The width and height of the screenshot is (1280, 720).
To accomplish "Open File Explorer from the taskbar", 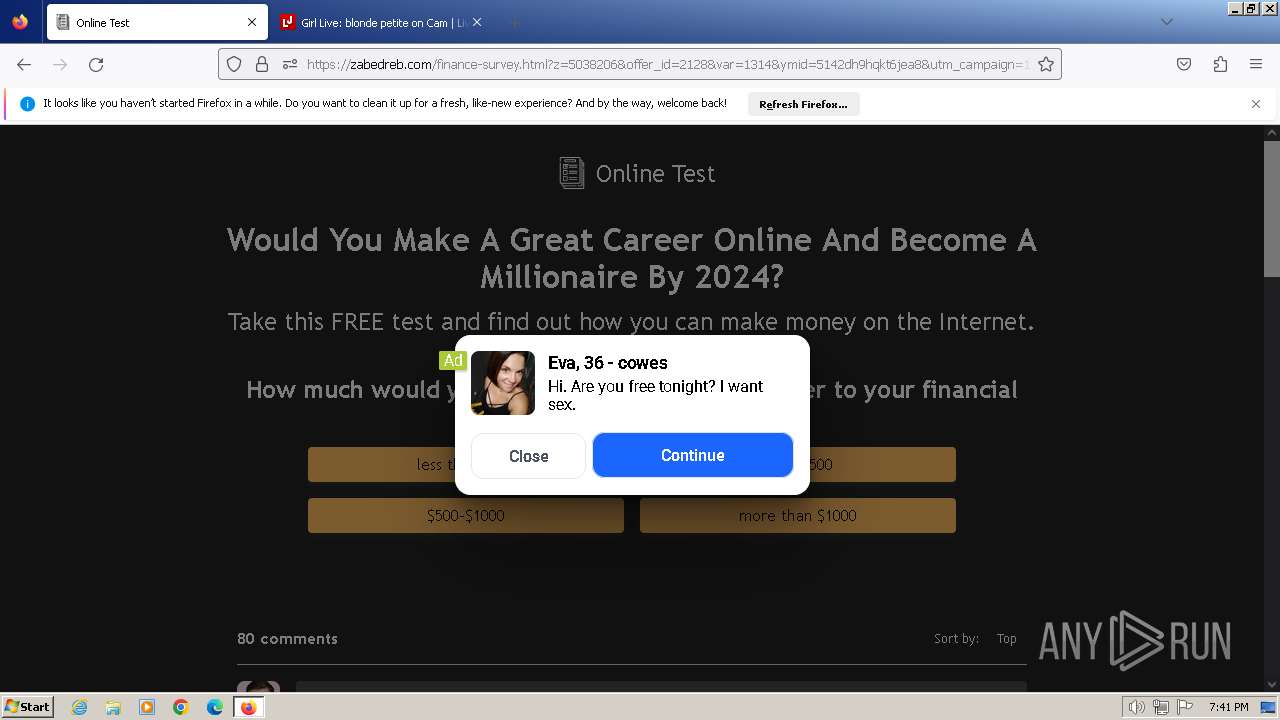I will [113, 707].
